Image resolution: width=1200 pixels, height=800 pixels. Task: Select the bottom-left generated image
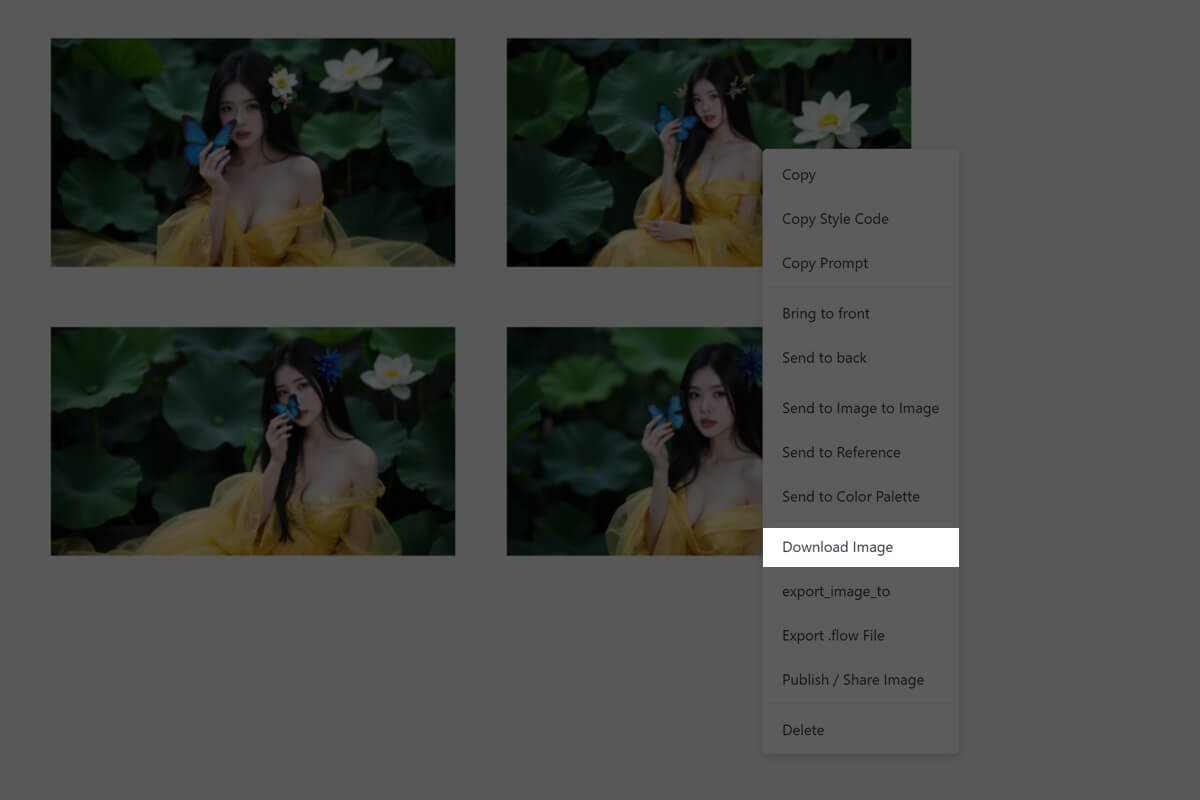click(x=253, y=441)
